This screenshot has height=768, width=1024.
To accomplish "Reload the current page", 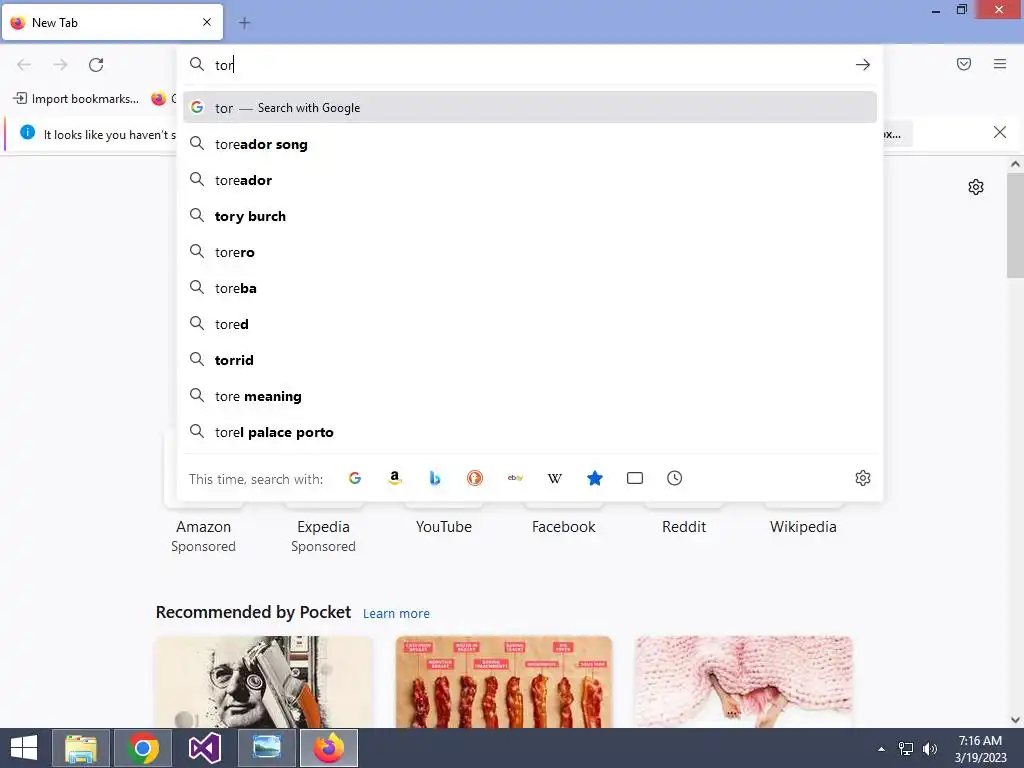I will click(96, 65).
